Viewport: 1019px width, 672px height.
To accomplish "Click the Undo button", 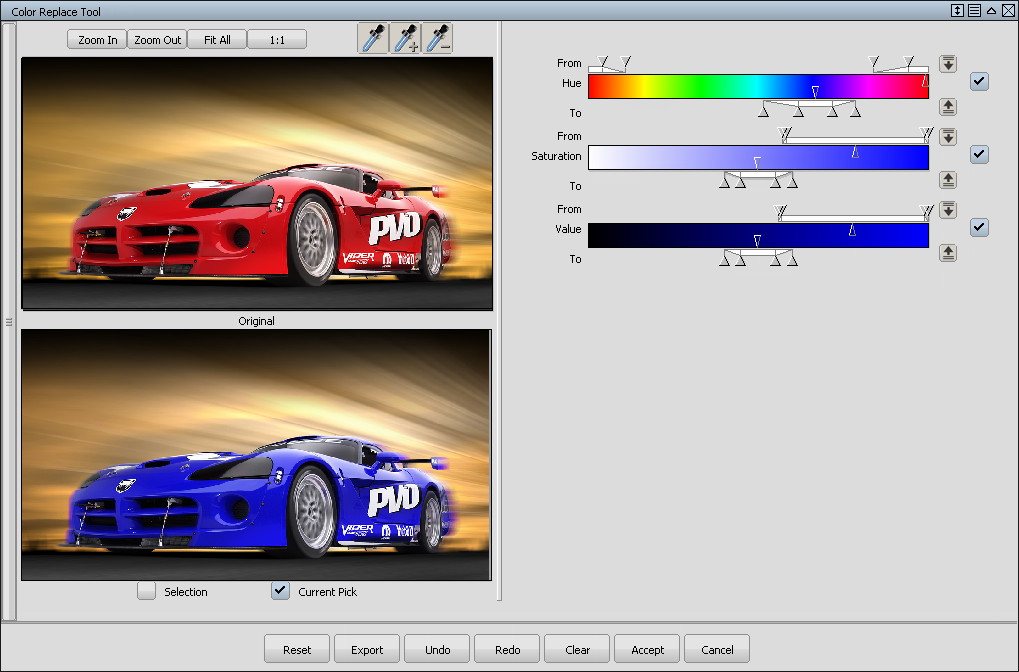I will pos(437,649).
